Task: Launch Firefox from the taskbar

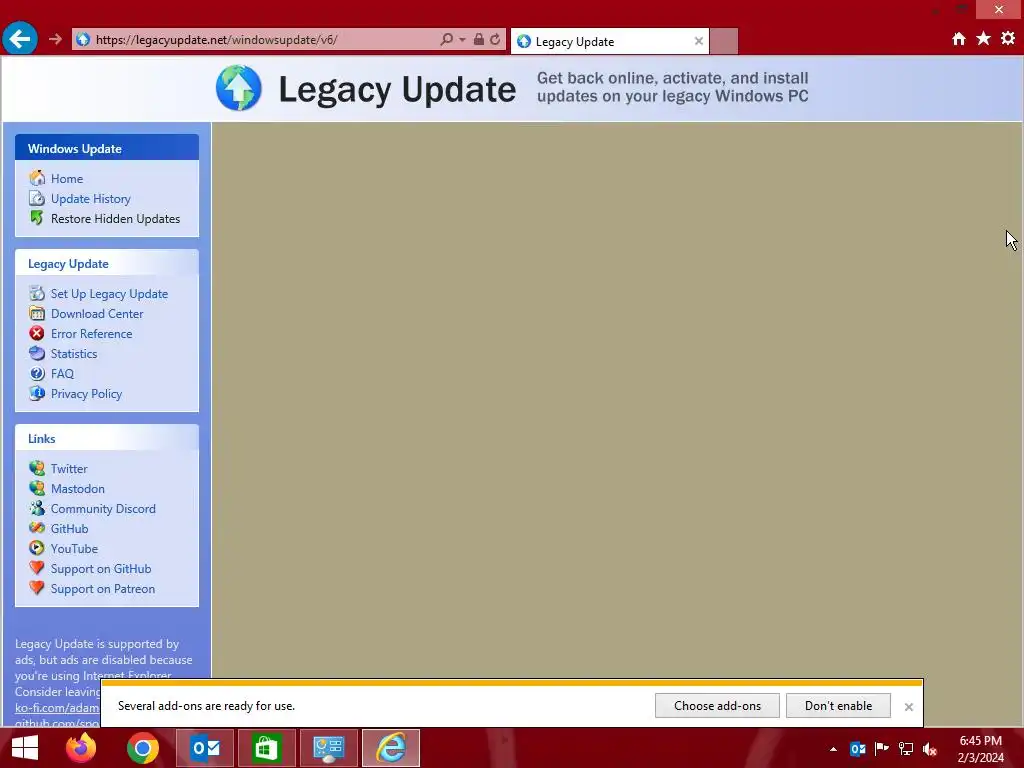Action: coord(81,748)
